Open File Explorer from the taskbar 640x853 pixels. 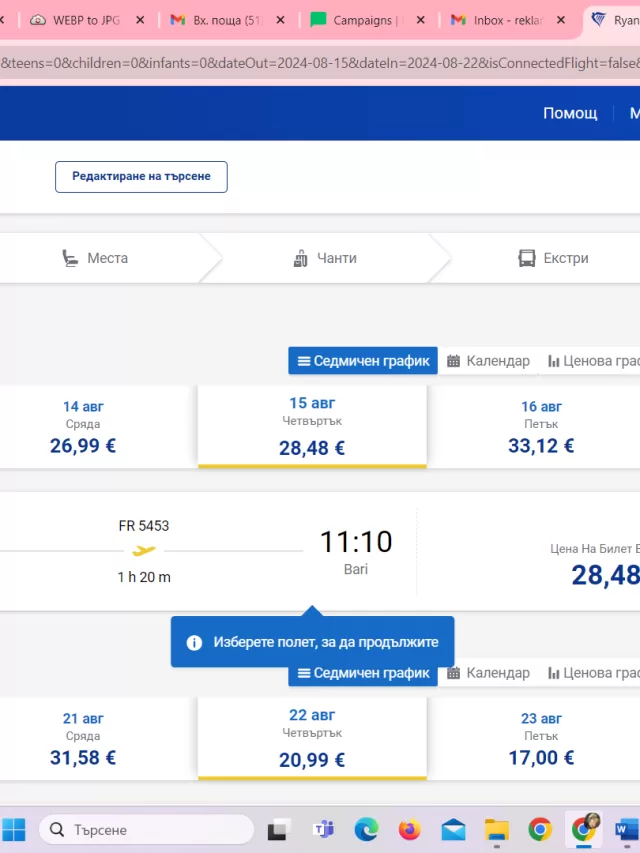pos(496,830)
